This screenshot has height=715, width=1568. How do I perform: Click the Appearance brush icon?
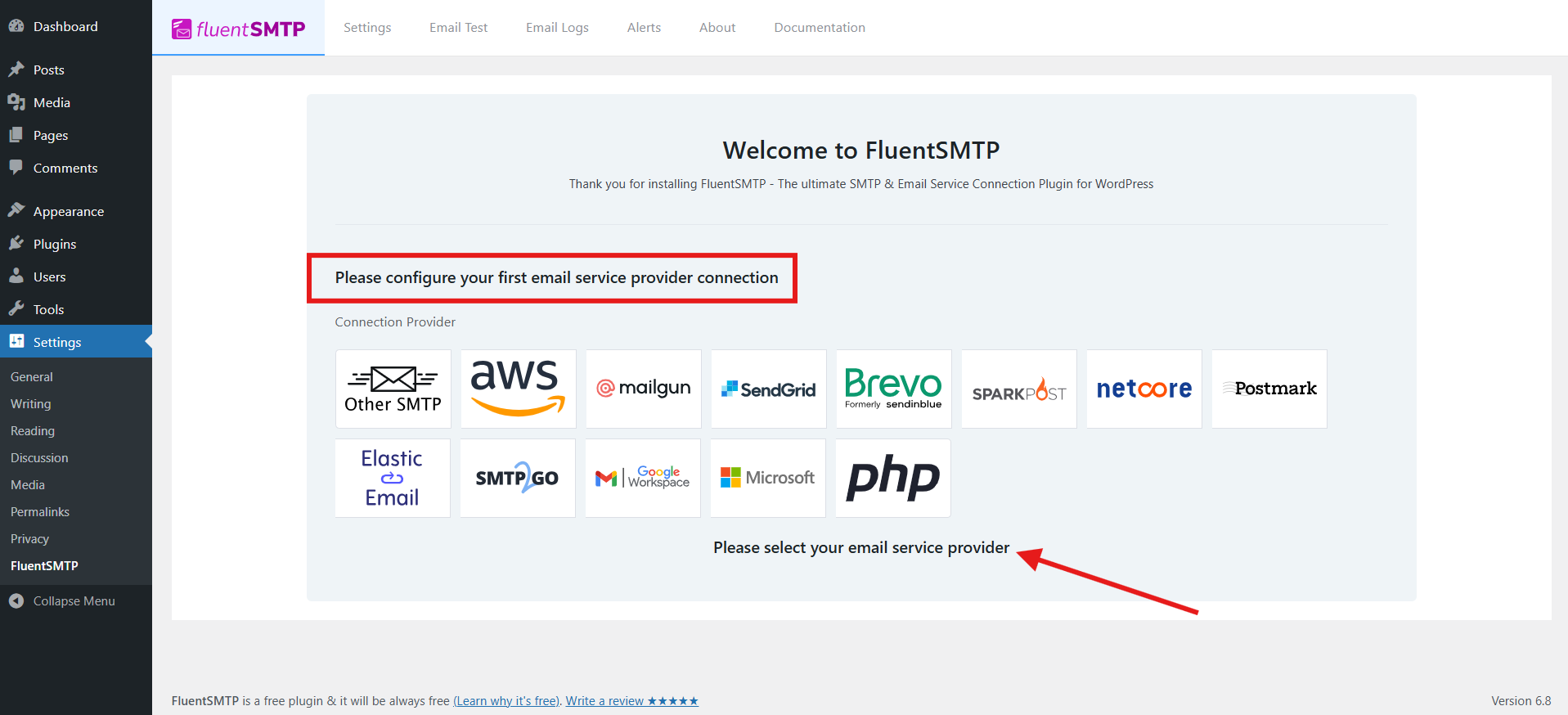click(16, 211)
